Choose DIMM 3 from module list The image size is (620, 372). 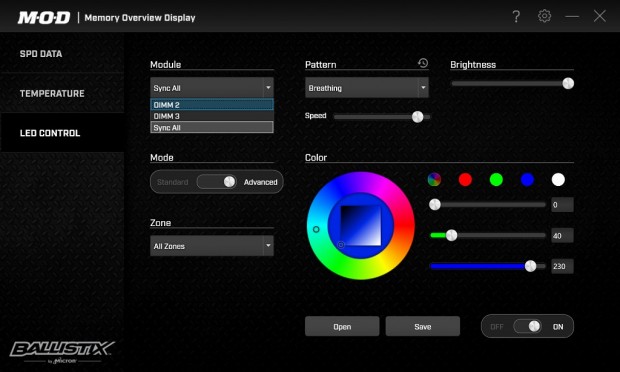pos(212,116)
